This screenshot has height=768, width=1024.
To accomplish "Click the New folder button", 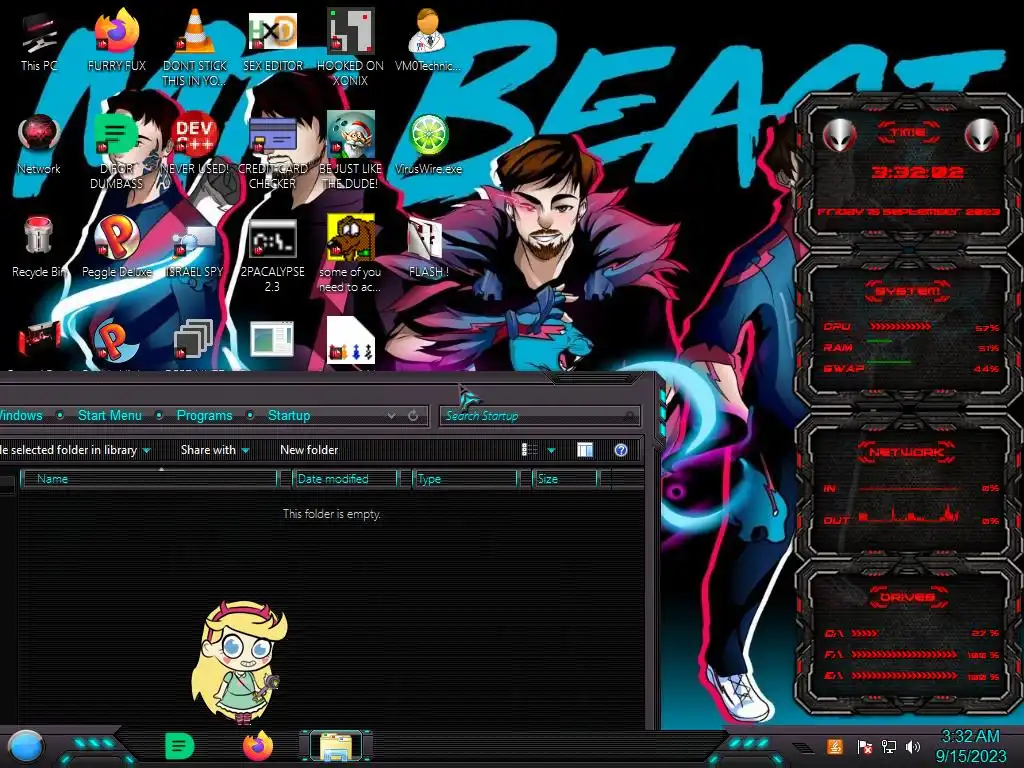I will click(x=309, y=450).
